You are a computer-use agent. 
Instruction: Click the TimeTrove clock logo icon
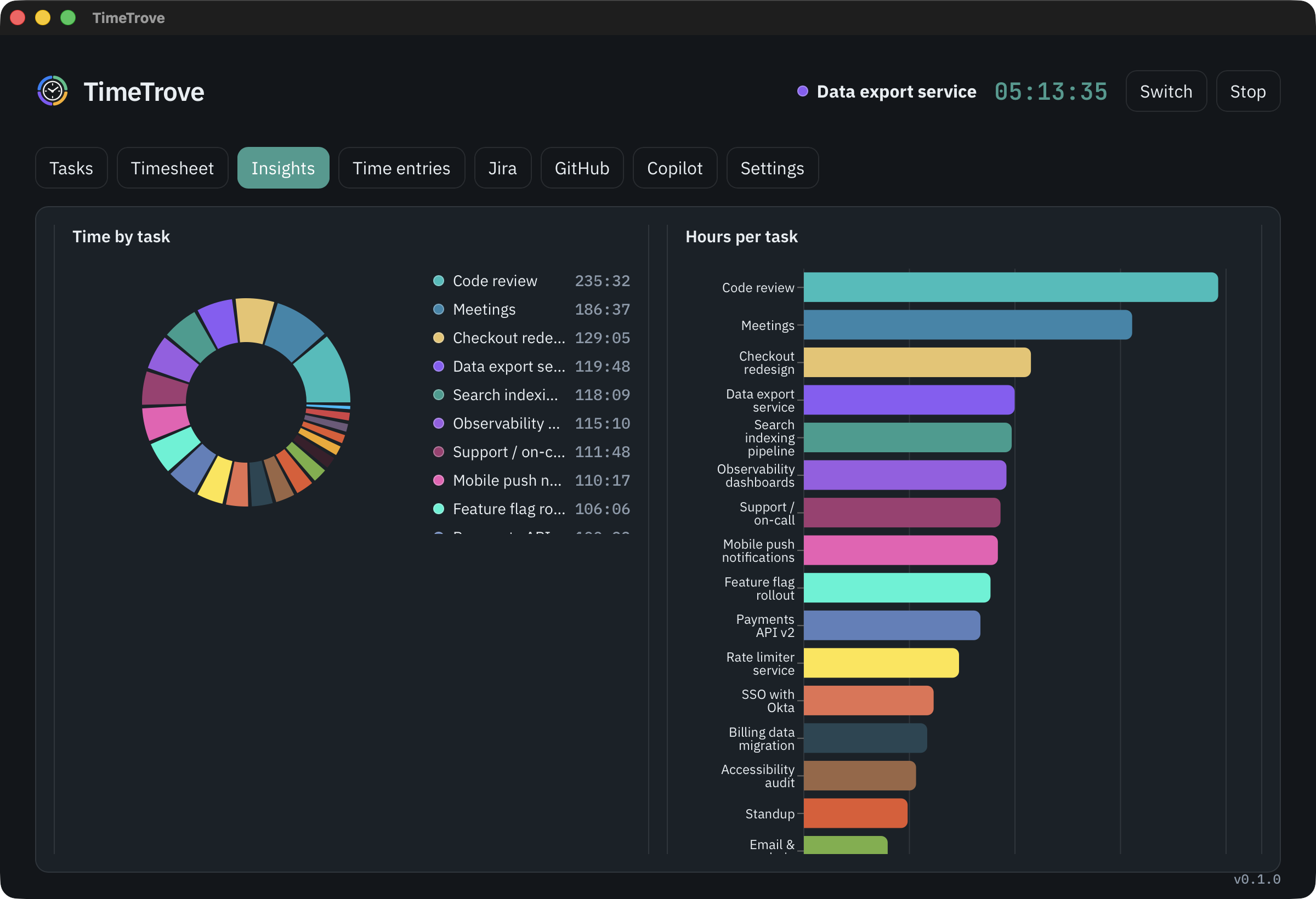[53, 91]
